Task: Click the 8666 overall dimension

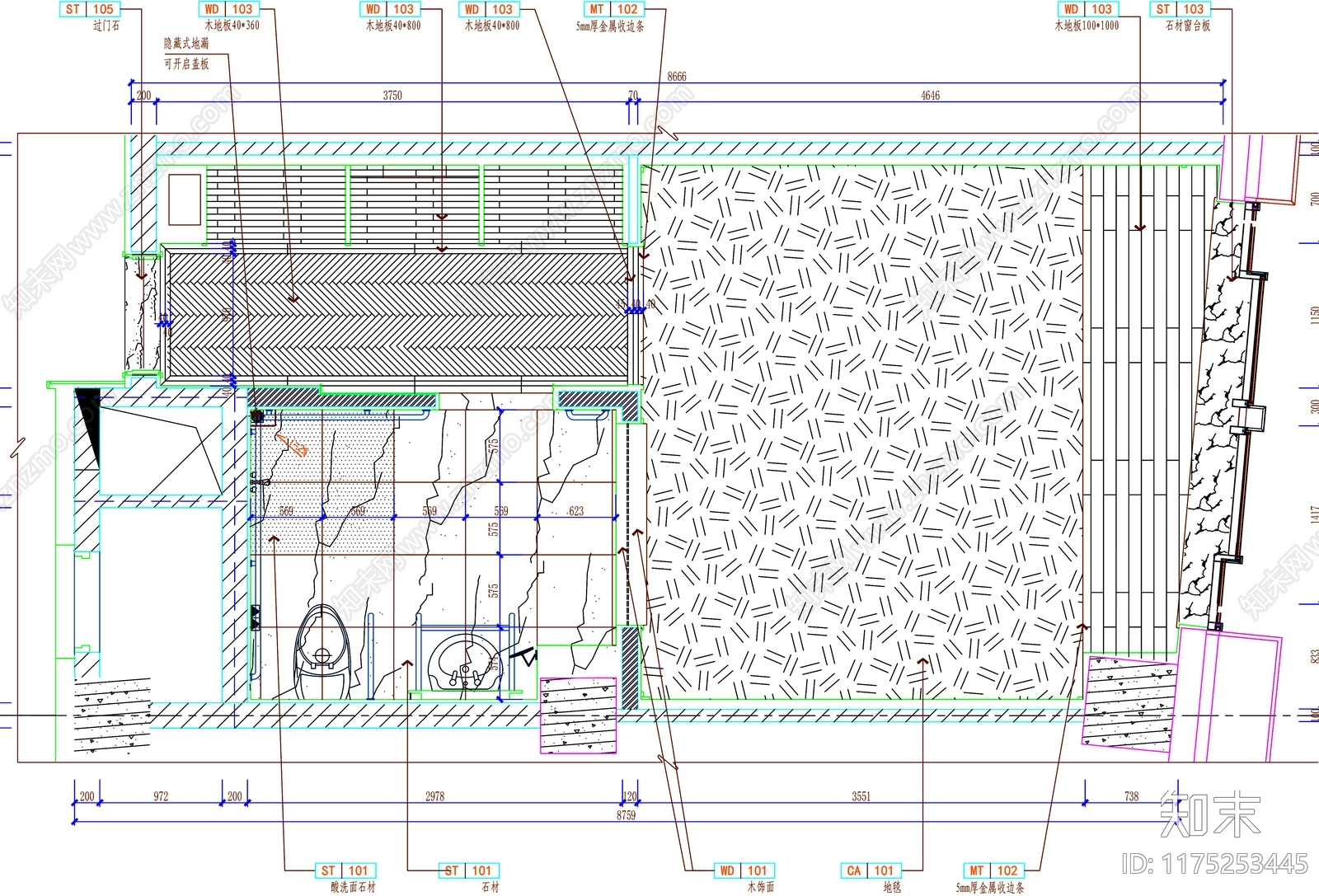Action: point(677,77)
